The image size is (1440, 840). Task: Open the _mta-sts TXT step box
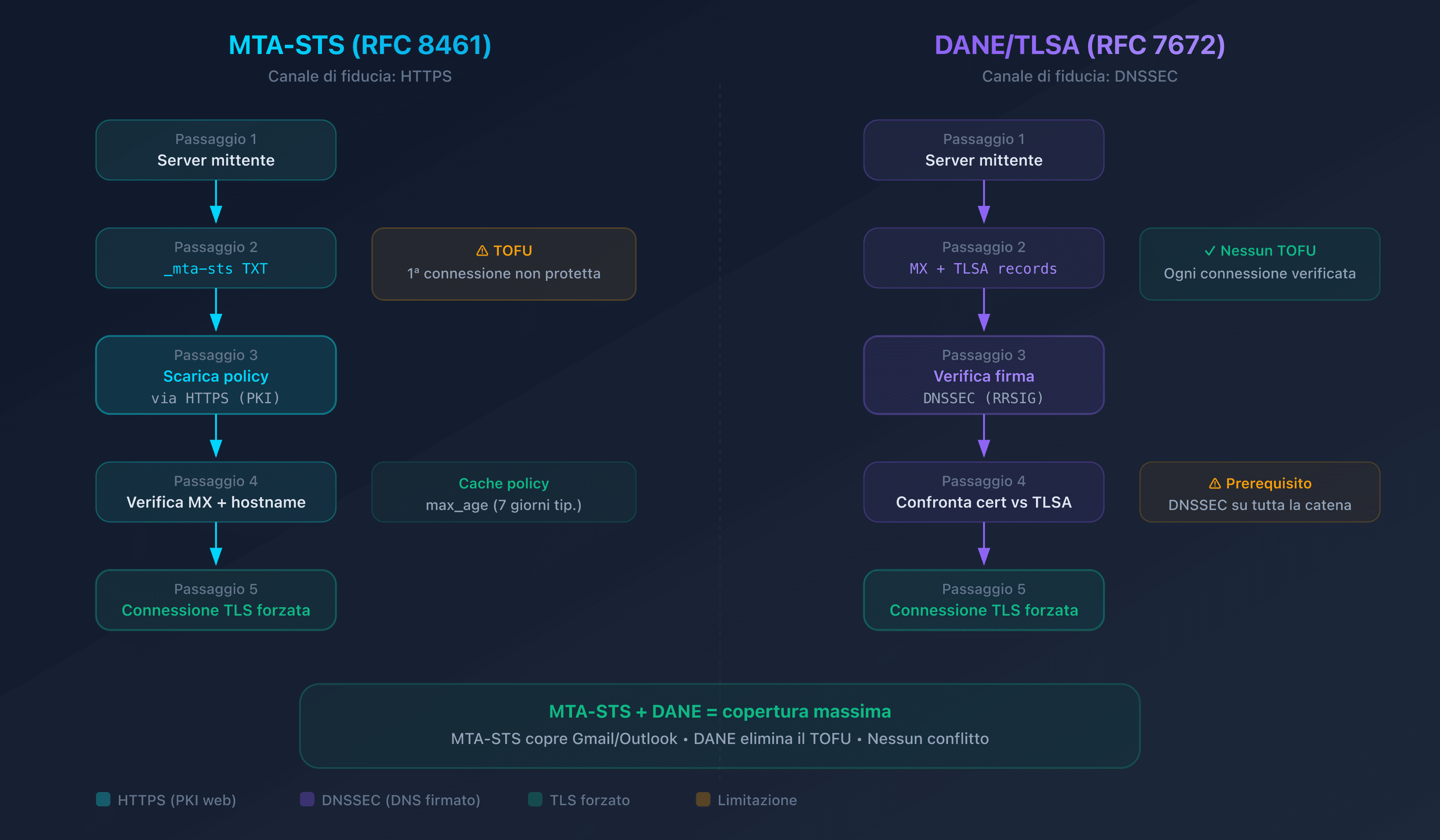(216, 258)
